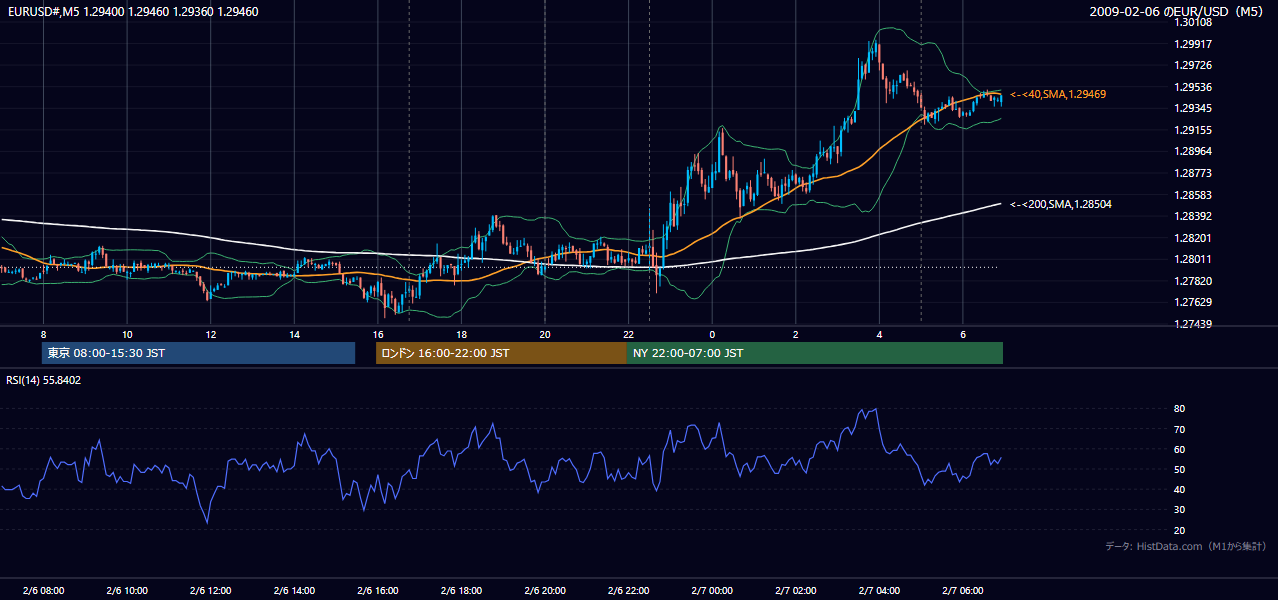
Task: Click the 2/6 20:00 bottom time label
Action: pyautogui.click(x=545, y=591)
